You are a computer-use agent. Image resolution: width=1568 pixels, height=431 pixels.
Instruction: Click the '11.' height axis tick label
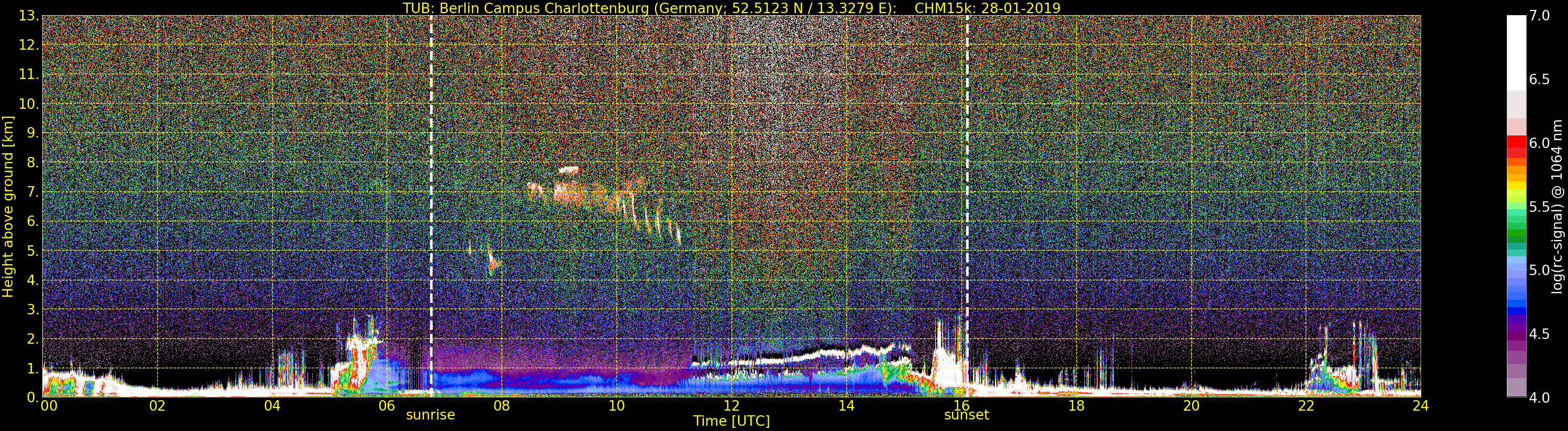[29, 74]
